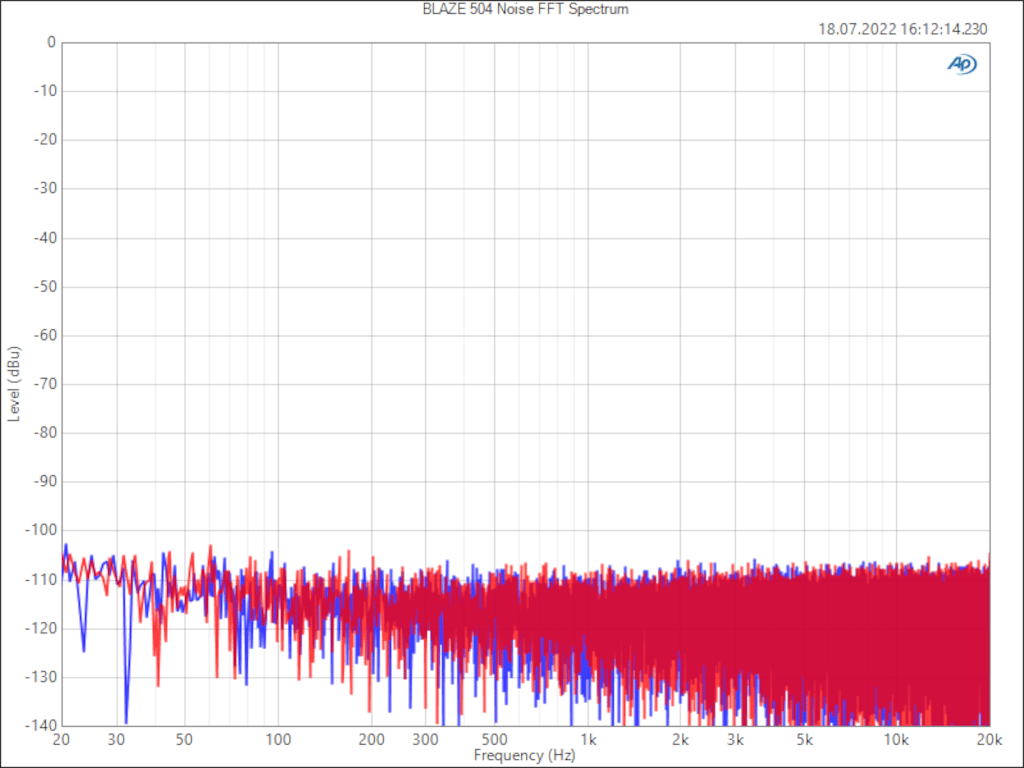Click the timestamp 18.07.2022 16:12:14.230
1024x768 pixels.
903,29
